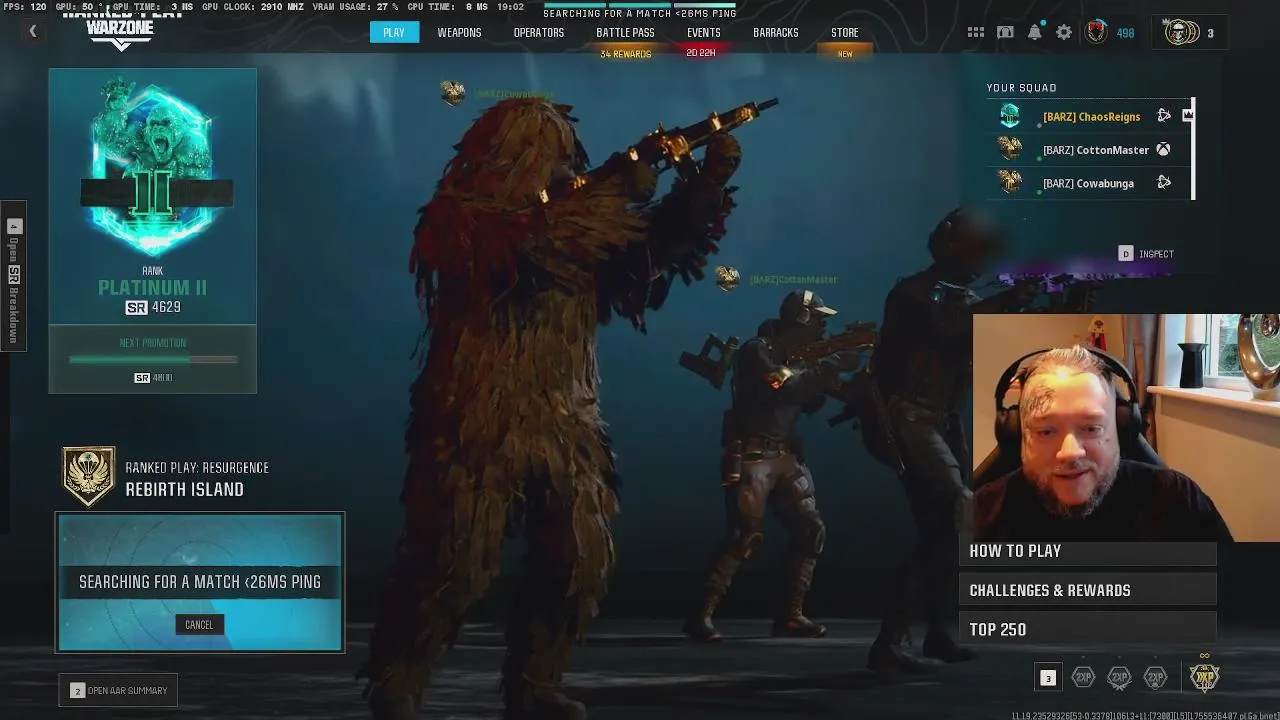Open the Barracks tab
1280x720 pixels.
click(776, 33)
